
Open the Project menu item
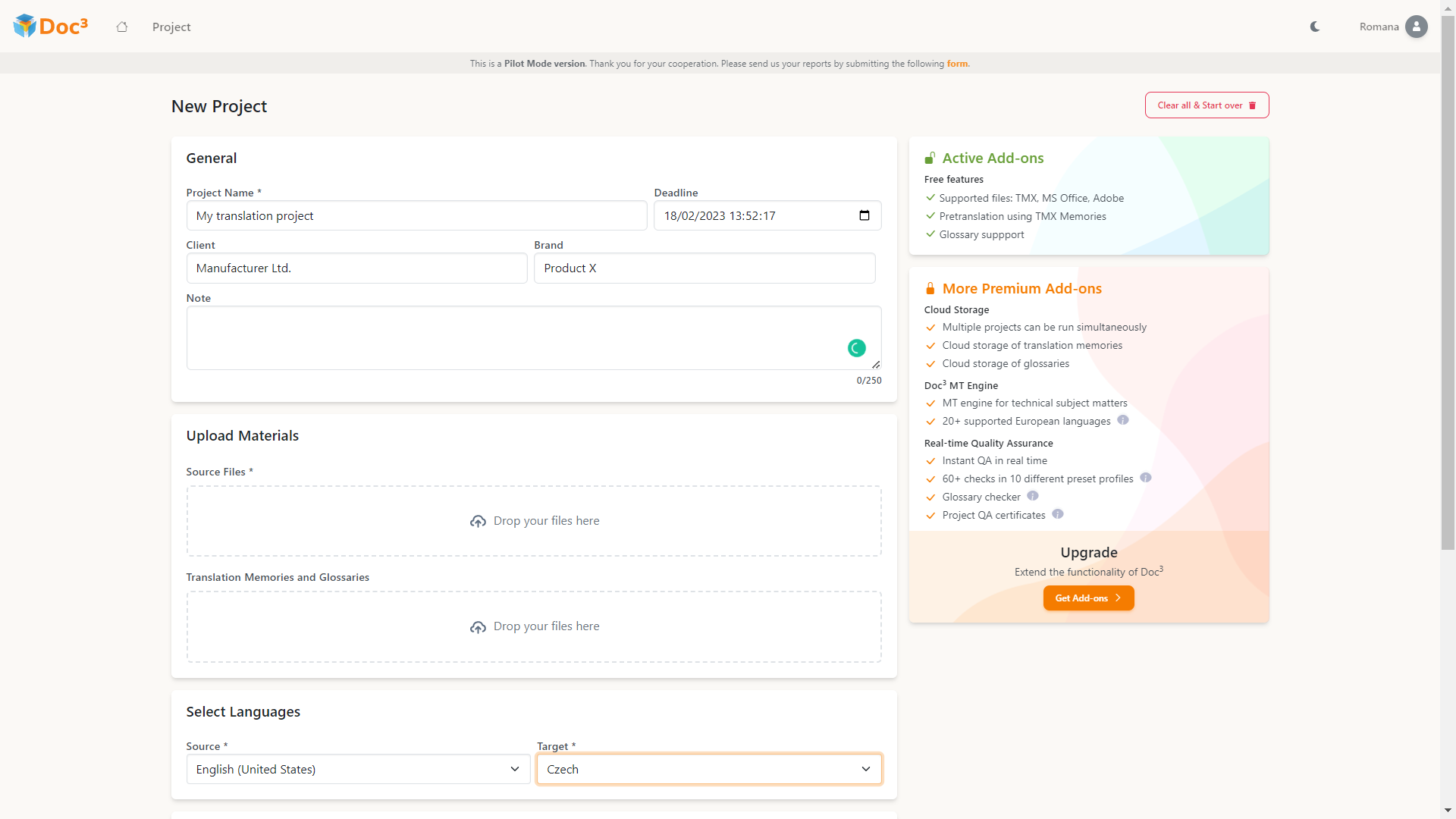(x=171, y=27)
